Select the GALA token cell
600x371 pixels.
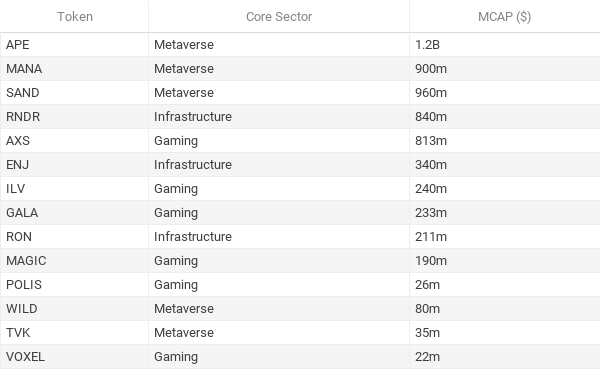[x=75, y=213]
